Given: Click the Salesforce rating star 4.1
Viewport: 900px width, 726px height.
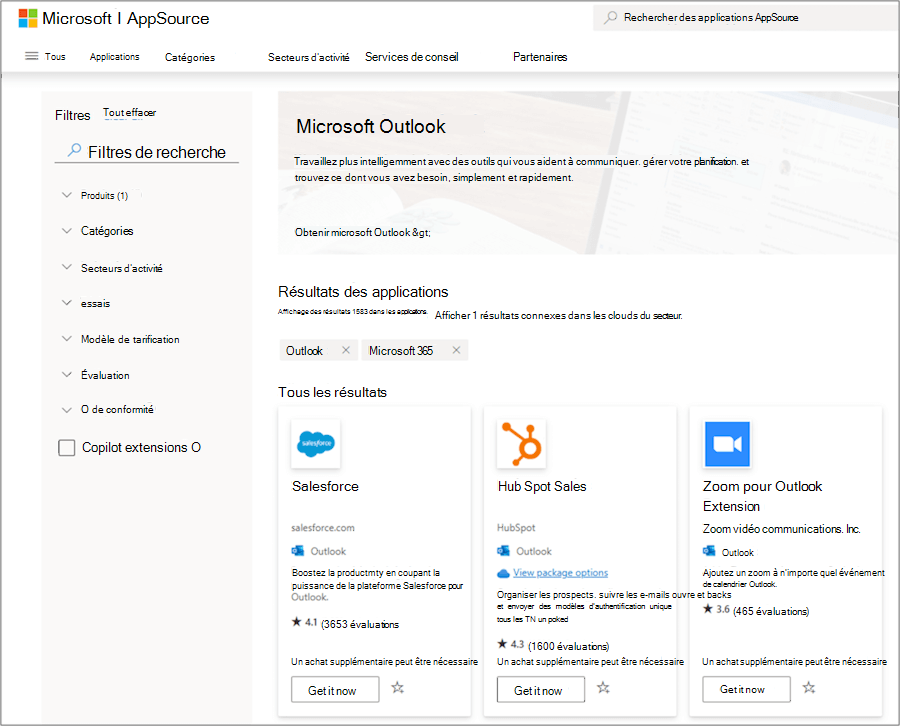Looking at the screenshot, I should point(297,622).
